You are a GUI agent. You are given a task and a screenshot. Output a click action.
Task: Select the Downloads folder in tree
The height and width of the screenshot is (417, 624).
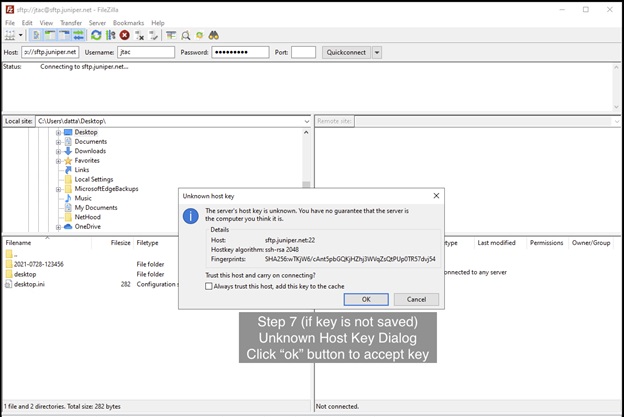coord(90,151)
